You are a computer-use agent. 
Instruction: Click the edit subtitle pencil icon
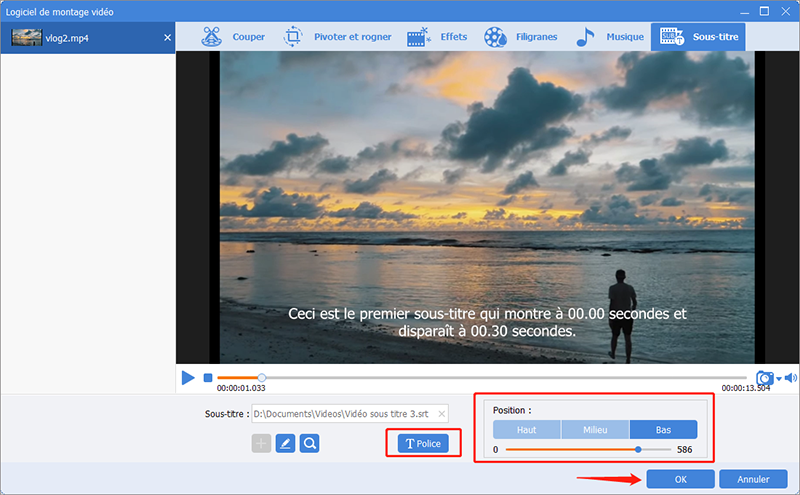pyautogui.click(x=285, y=443)
